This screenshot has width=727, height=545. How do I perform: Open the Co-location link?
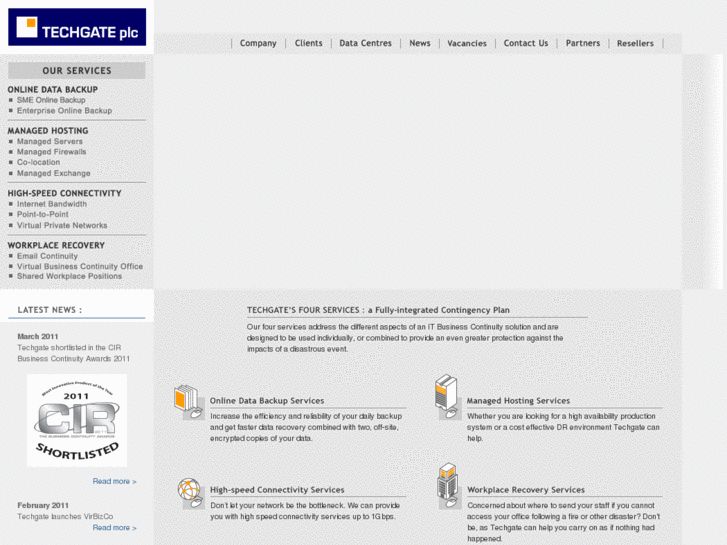(38, 162)
